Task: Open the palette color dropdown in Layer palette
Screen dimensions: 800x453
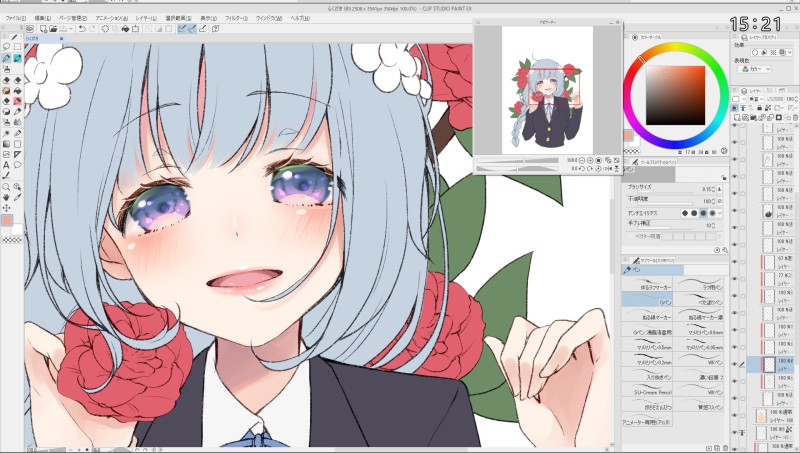Action: (x=739, y=99)
